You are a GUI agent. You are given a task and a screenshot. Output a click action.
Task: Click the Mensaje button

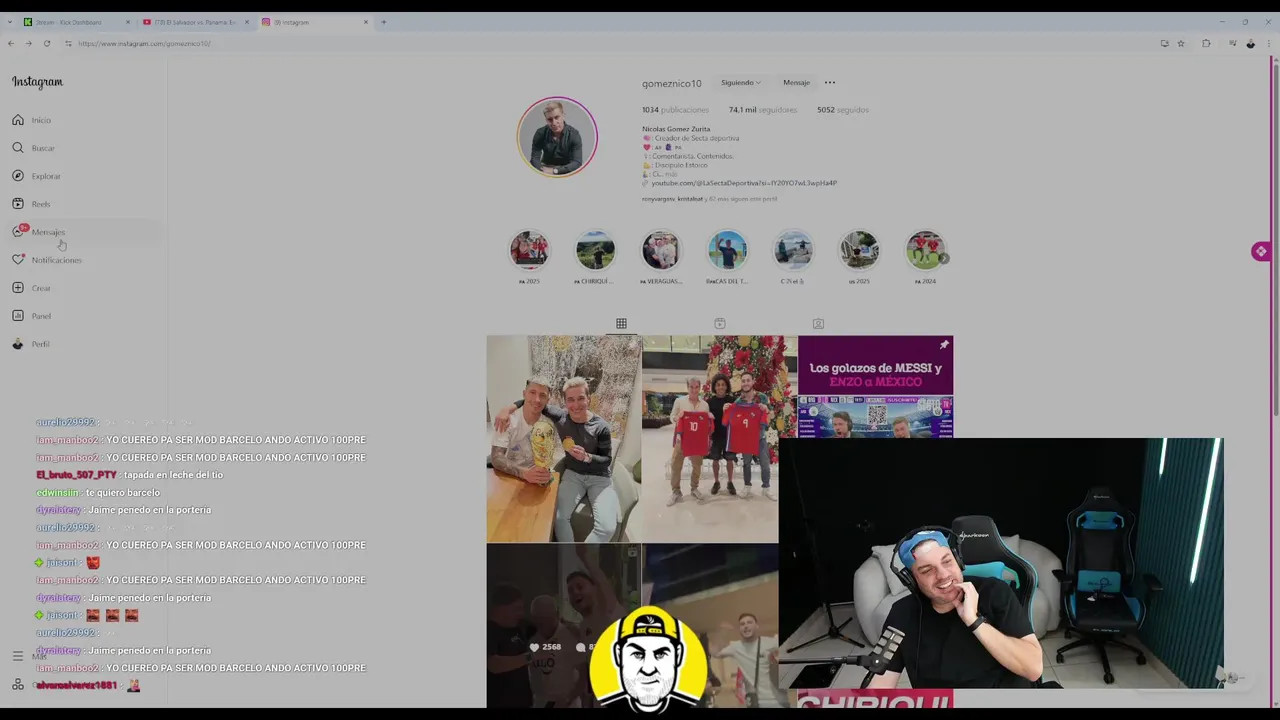click(796, 83)
